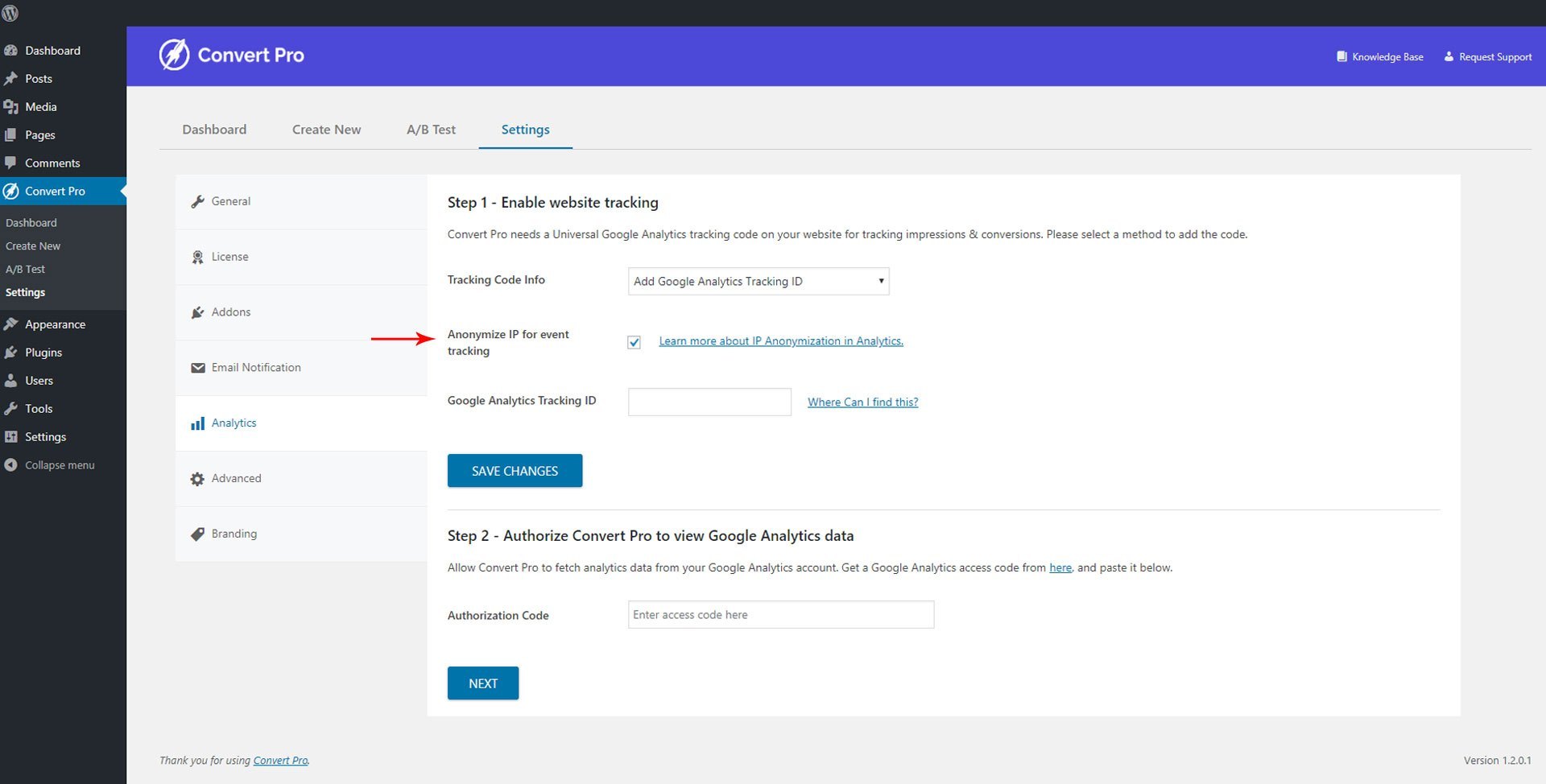The image size is (1546, 784).
Task: Select the Email Notification settings label
Action: (x=256, y=367)
